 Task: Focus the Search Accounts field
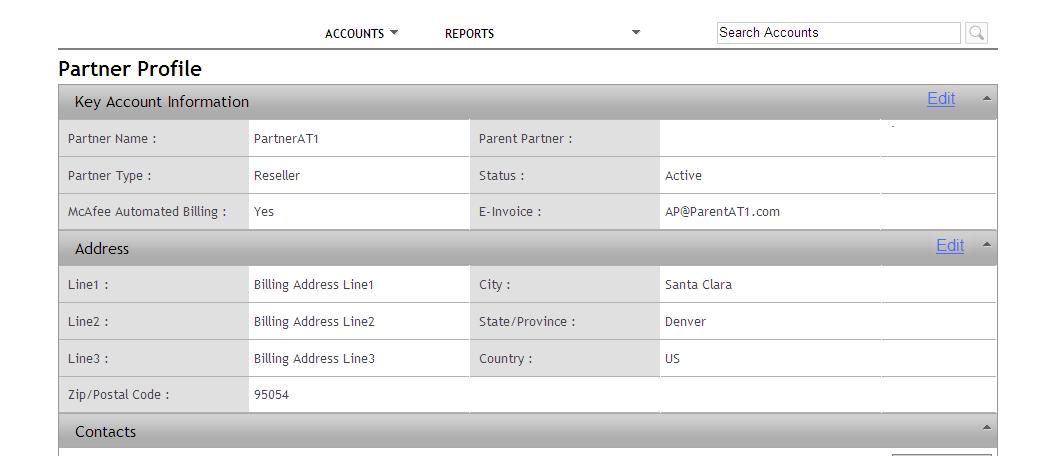click(x=839, y=33)
